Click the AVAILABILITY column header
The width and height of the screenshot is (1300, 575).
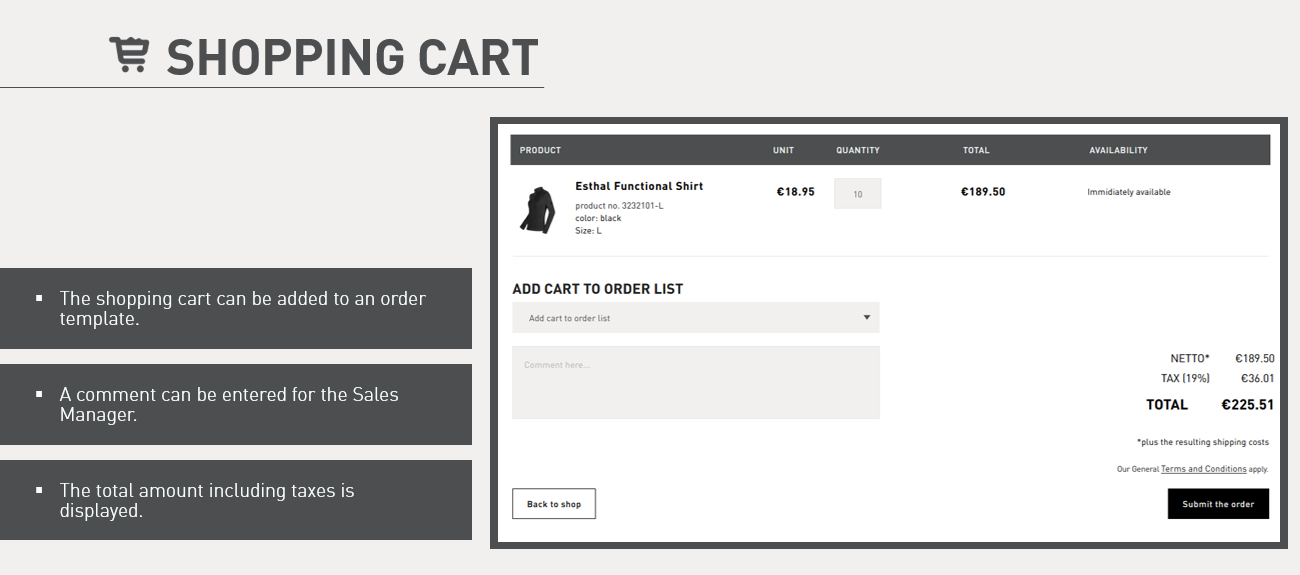1118,150
